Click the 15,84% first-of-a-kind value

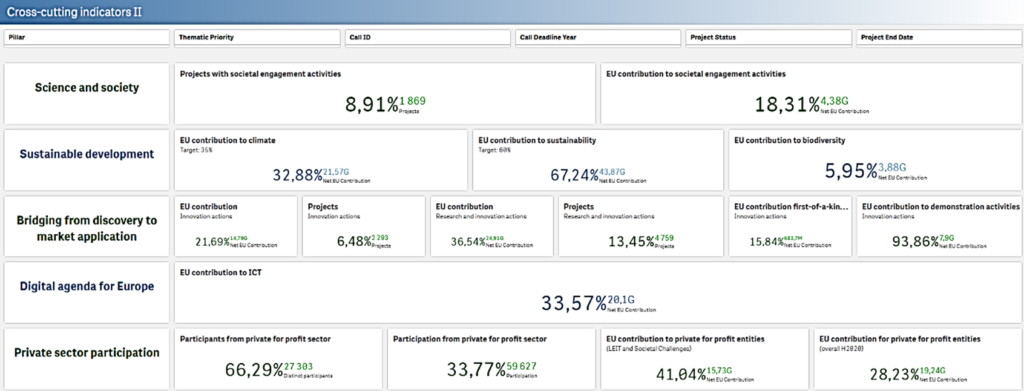coord(766,242)
